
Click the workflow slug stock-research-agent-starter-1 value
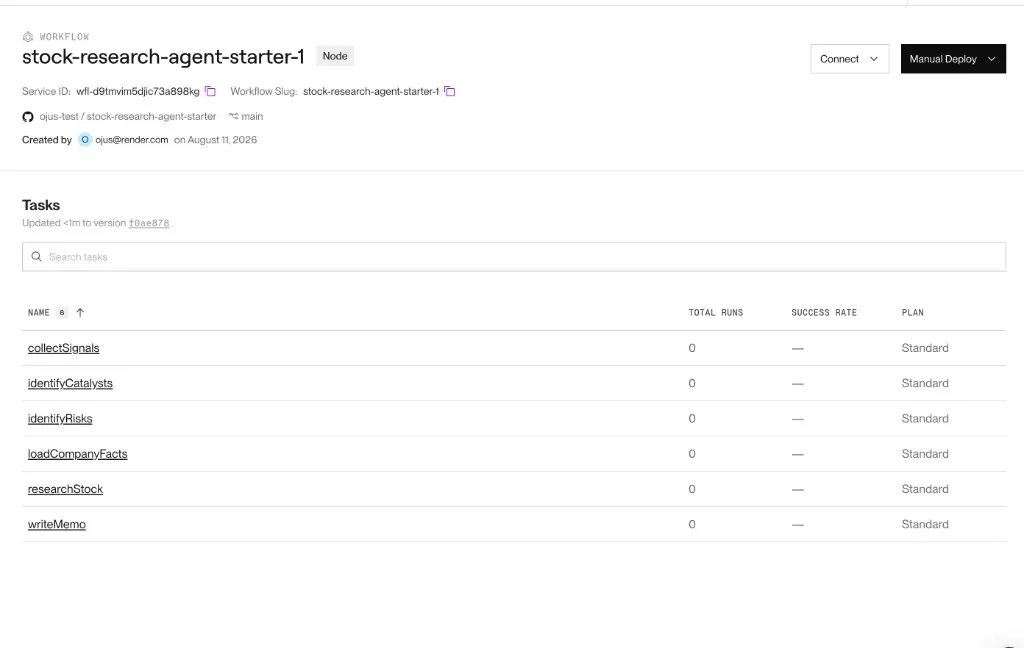(x=371, y=91)
